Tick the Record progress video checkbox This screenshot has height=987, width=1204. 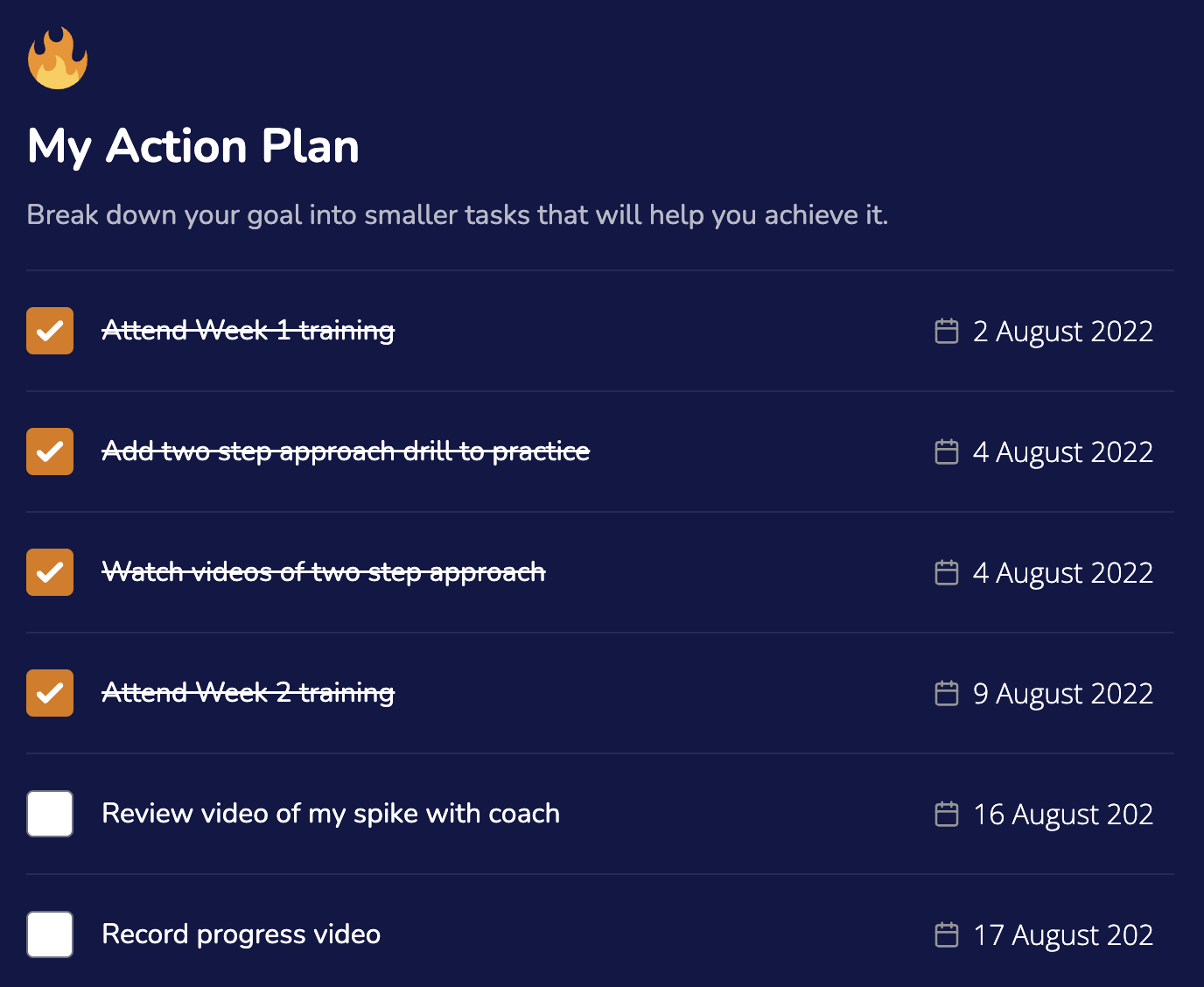50,934
